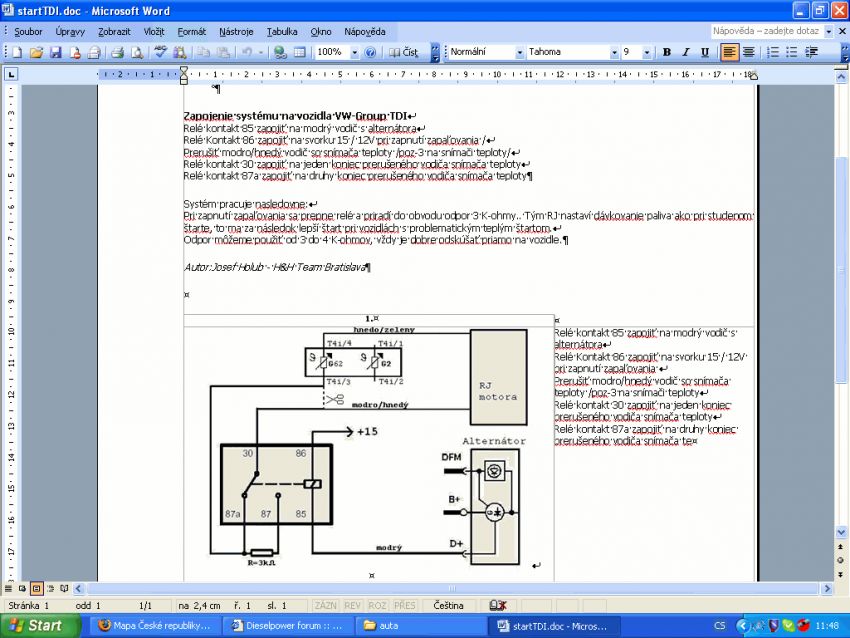
Task: Switch to Normal view icon
Action: click(8, 588)
